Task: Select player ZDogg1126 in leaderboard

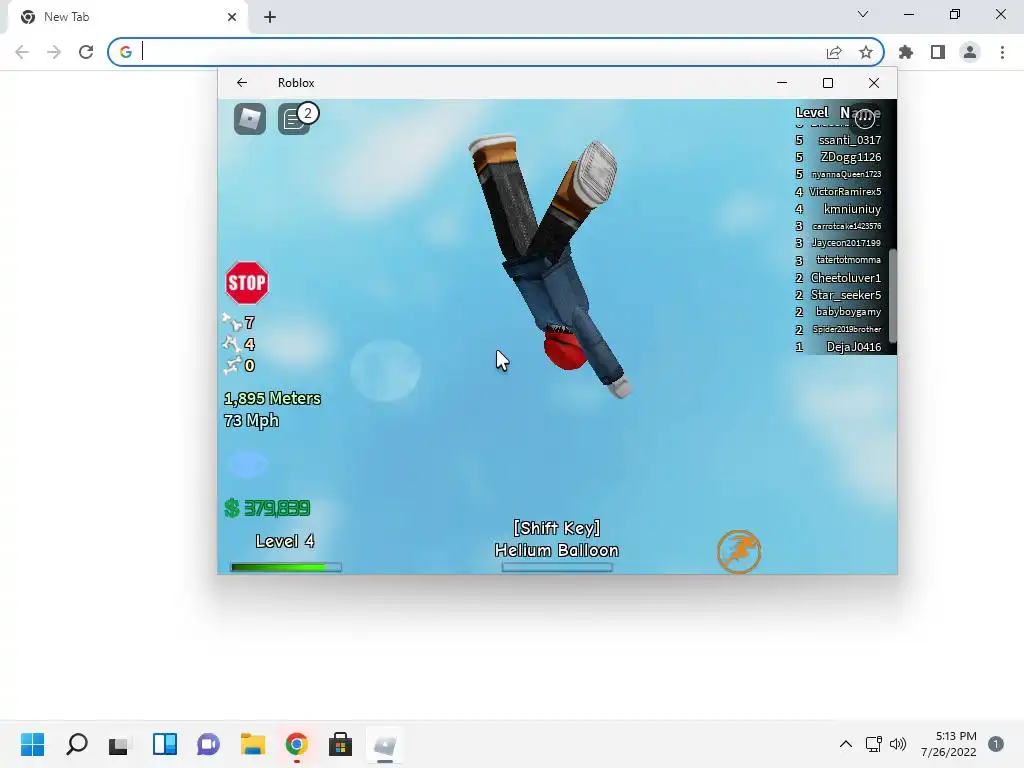Action: click(851, 157)
